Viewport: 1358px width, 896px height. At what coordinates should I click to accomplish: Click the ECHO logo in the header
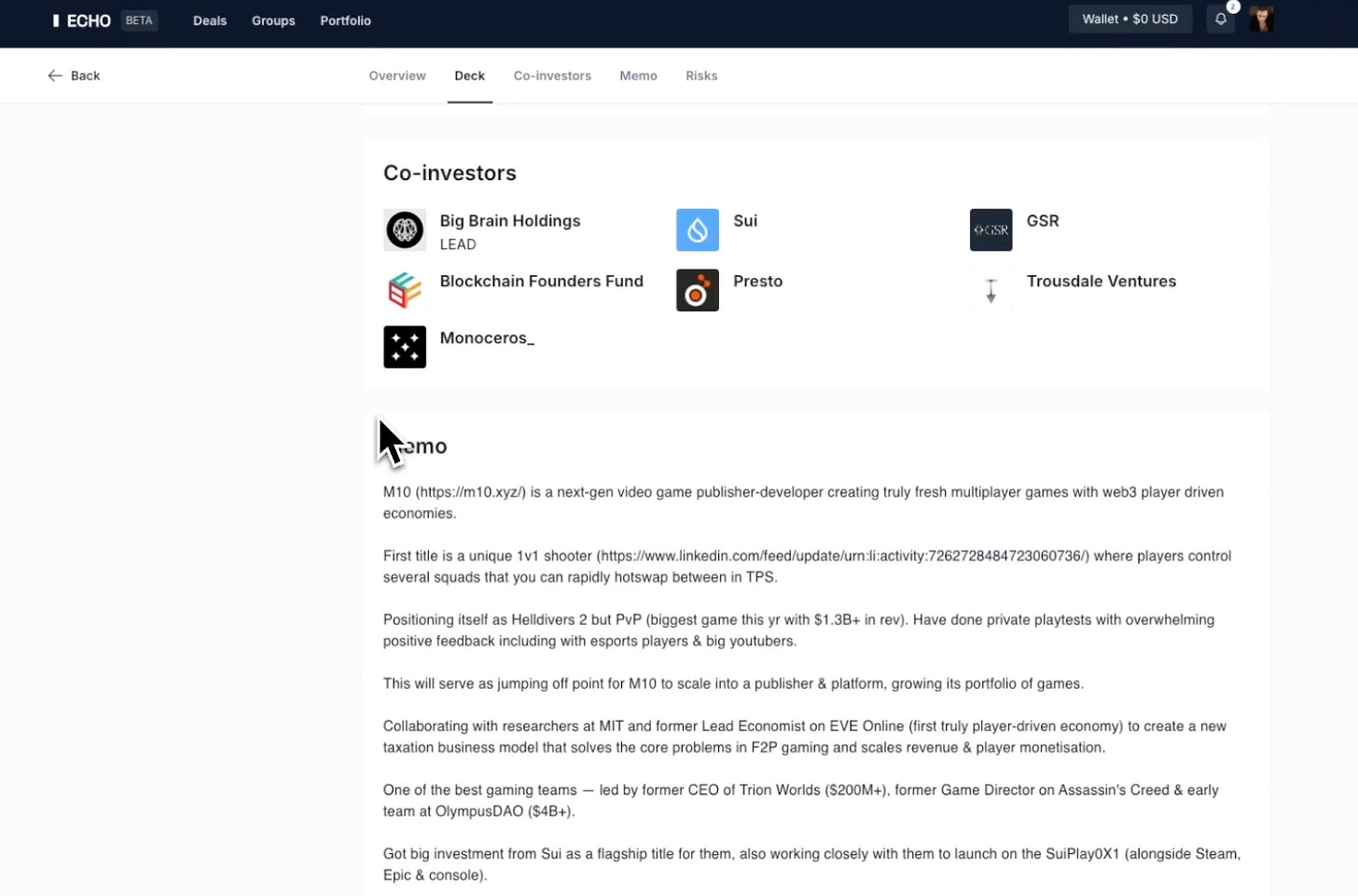(x=82, y=21)
